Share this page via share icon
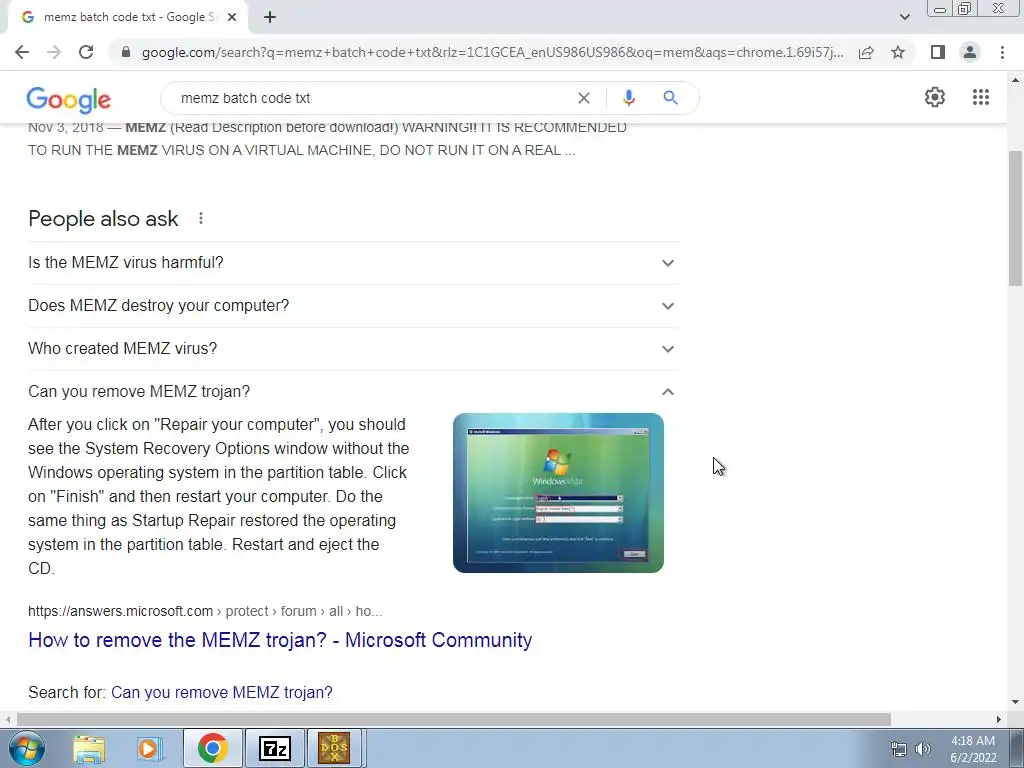Image resolution: width=1024 pixels, height=768 pixels. 866,52
